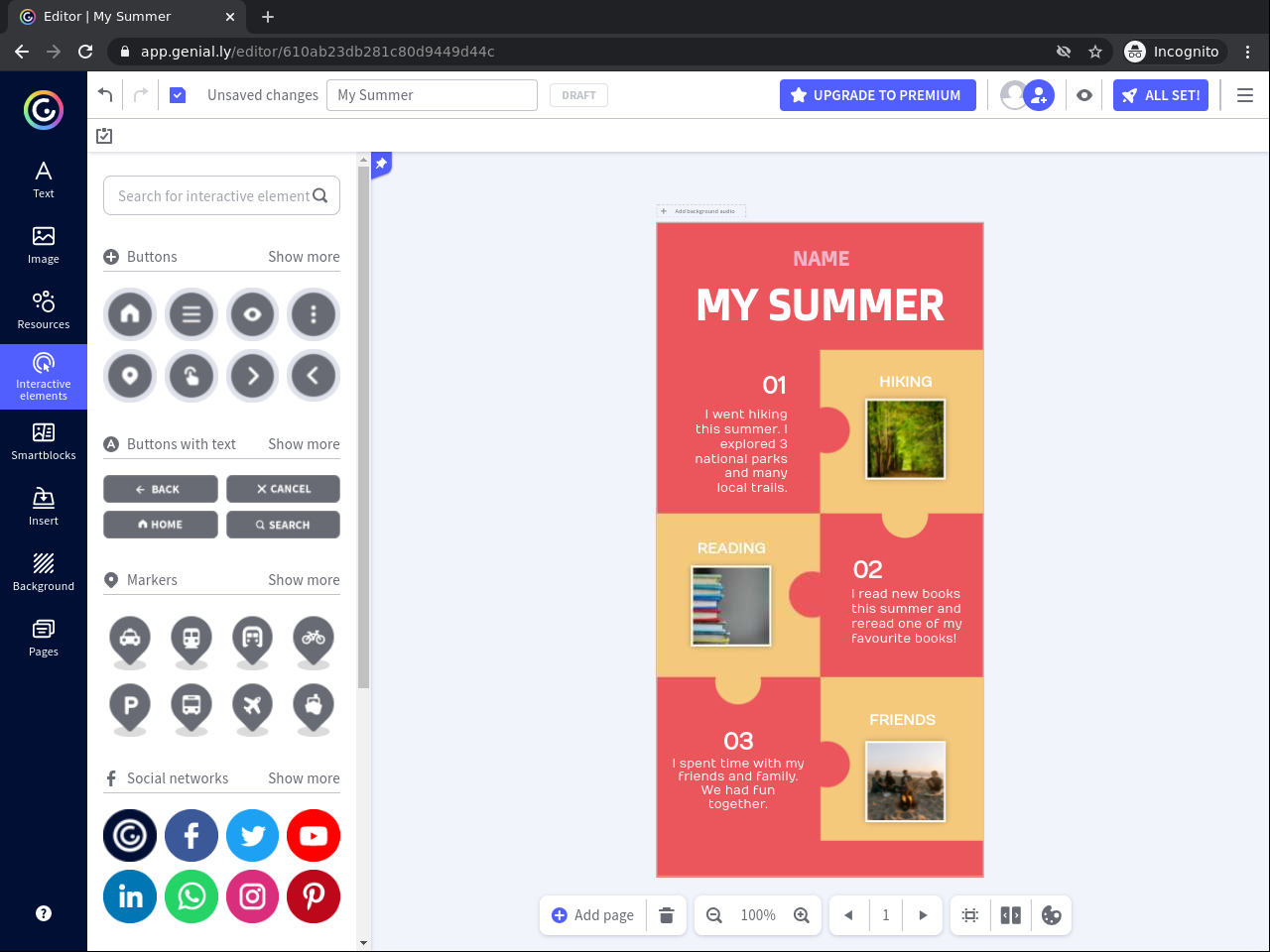This screenshot has width=1270, height=952.
Task: Click Add page button
Action: pos(592,915)
